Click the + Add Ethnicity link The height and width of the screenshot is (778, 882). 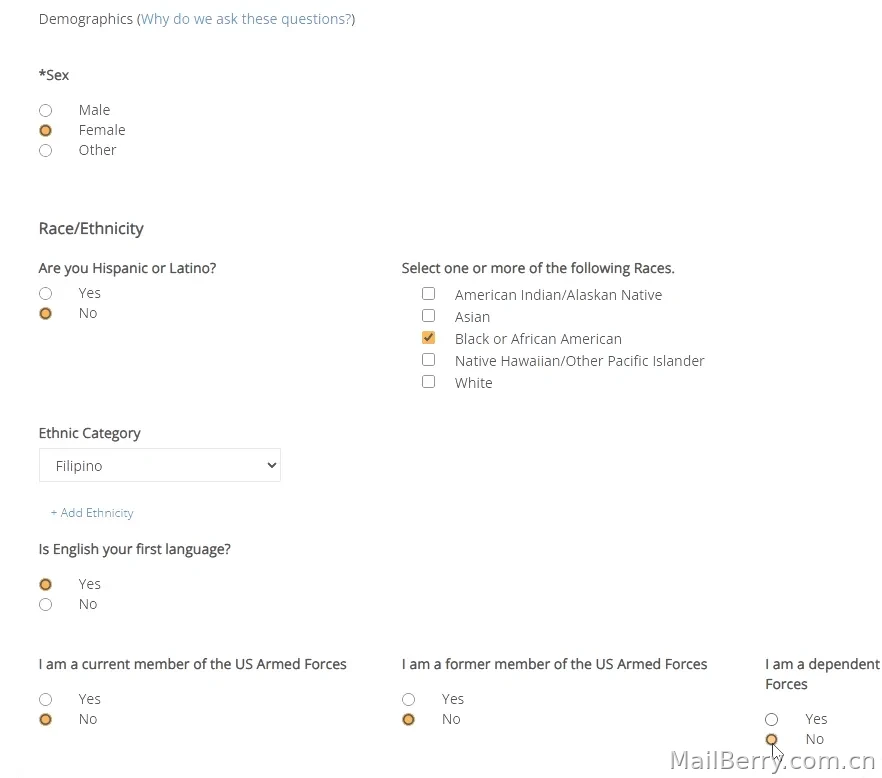coord(92,513)
